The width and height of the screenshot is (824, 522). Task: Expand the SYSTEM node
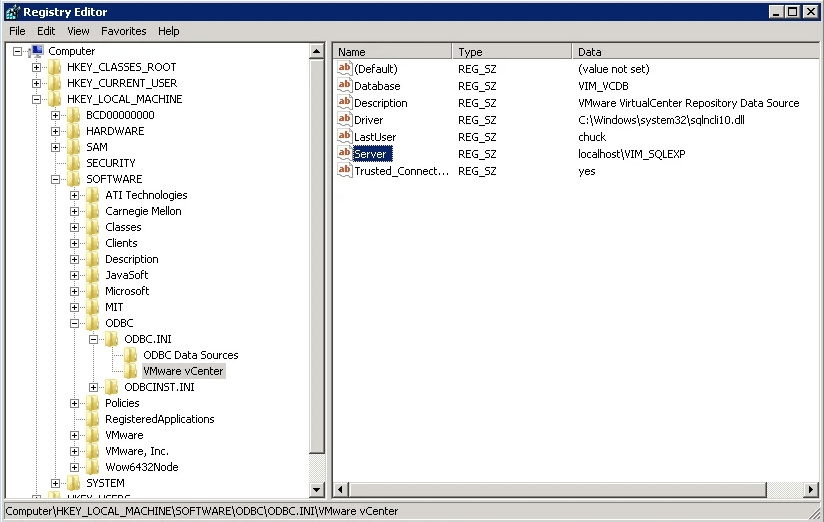pyautogui.click(x=55, y=483)
